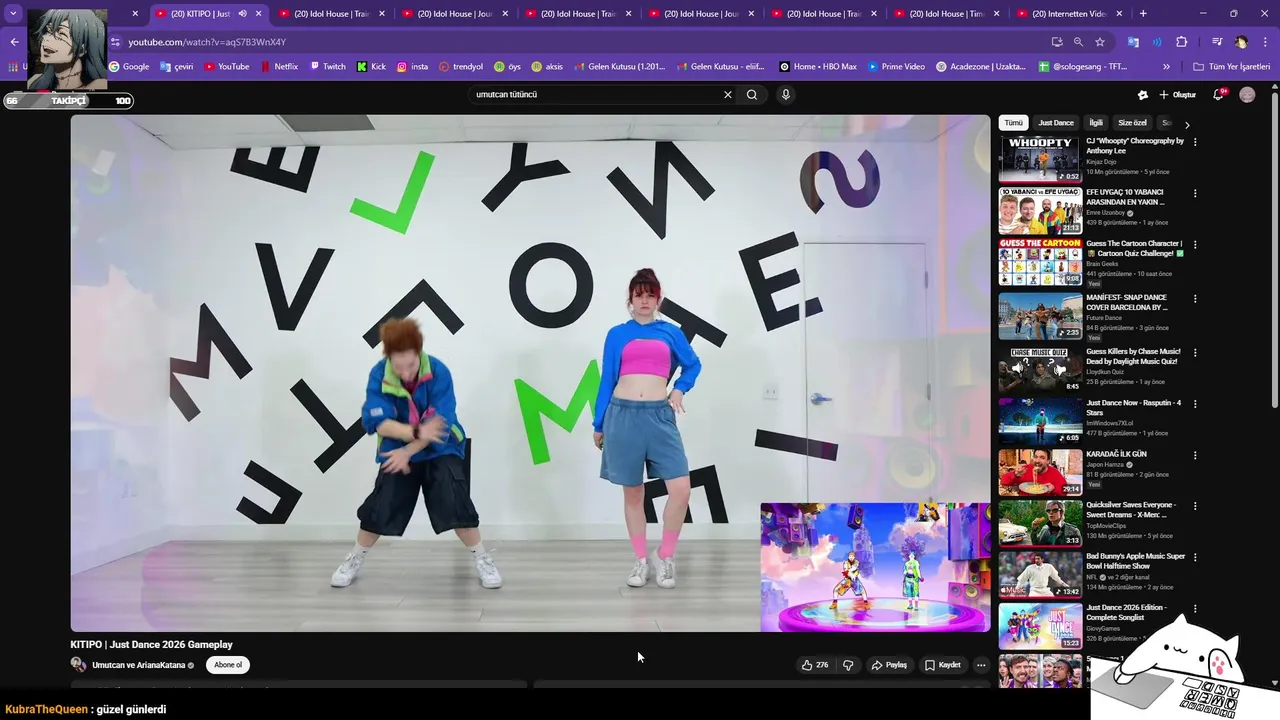Like the video with 276 likes
Image resolution: width=1280 pixels, height=720 pixels.
click(815, 665)
